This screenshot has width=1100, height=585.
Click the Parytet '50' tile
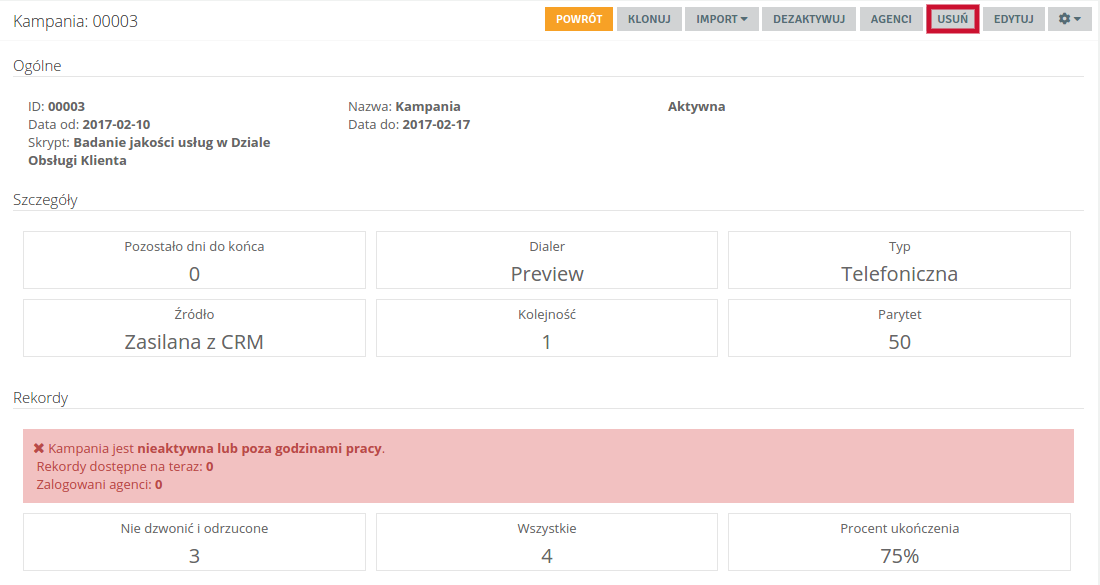coord(899,328)
